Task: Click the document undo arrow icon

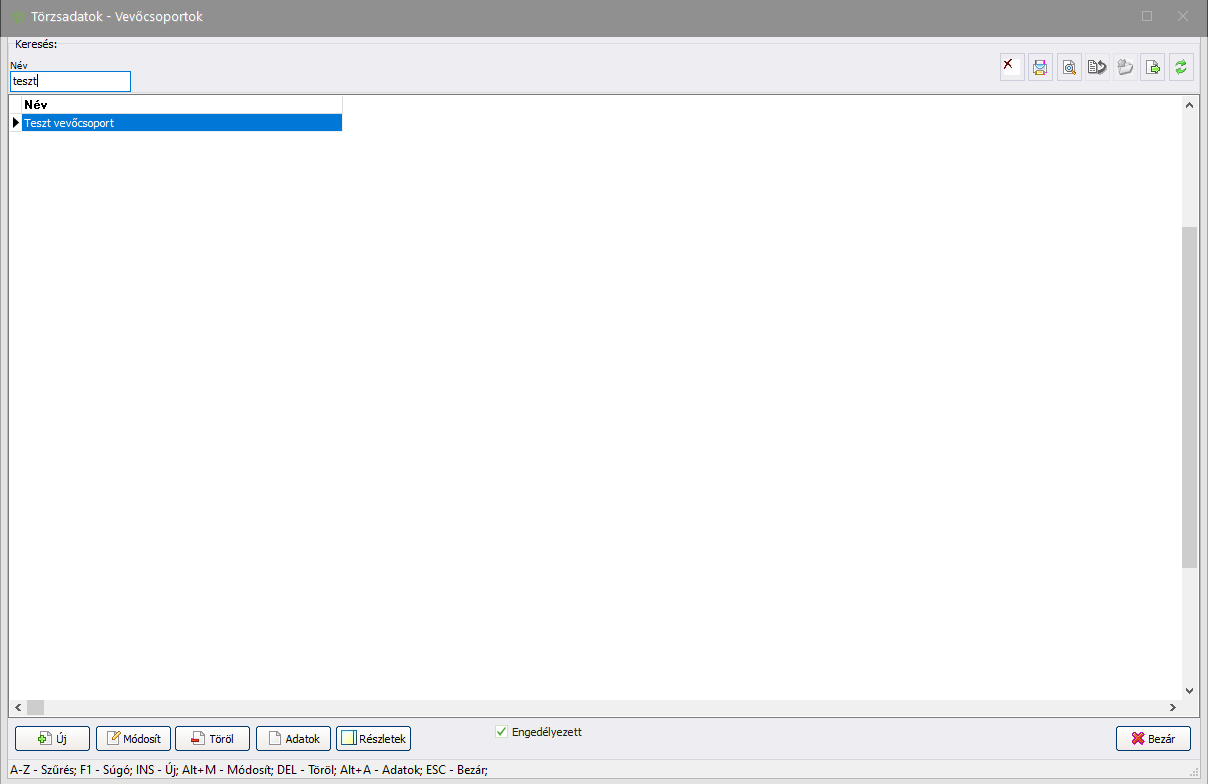Action: tap(1097, 67)
